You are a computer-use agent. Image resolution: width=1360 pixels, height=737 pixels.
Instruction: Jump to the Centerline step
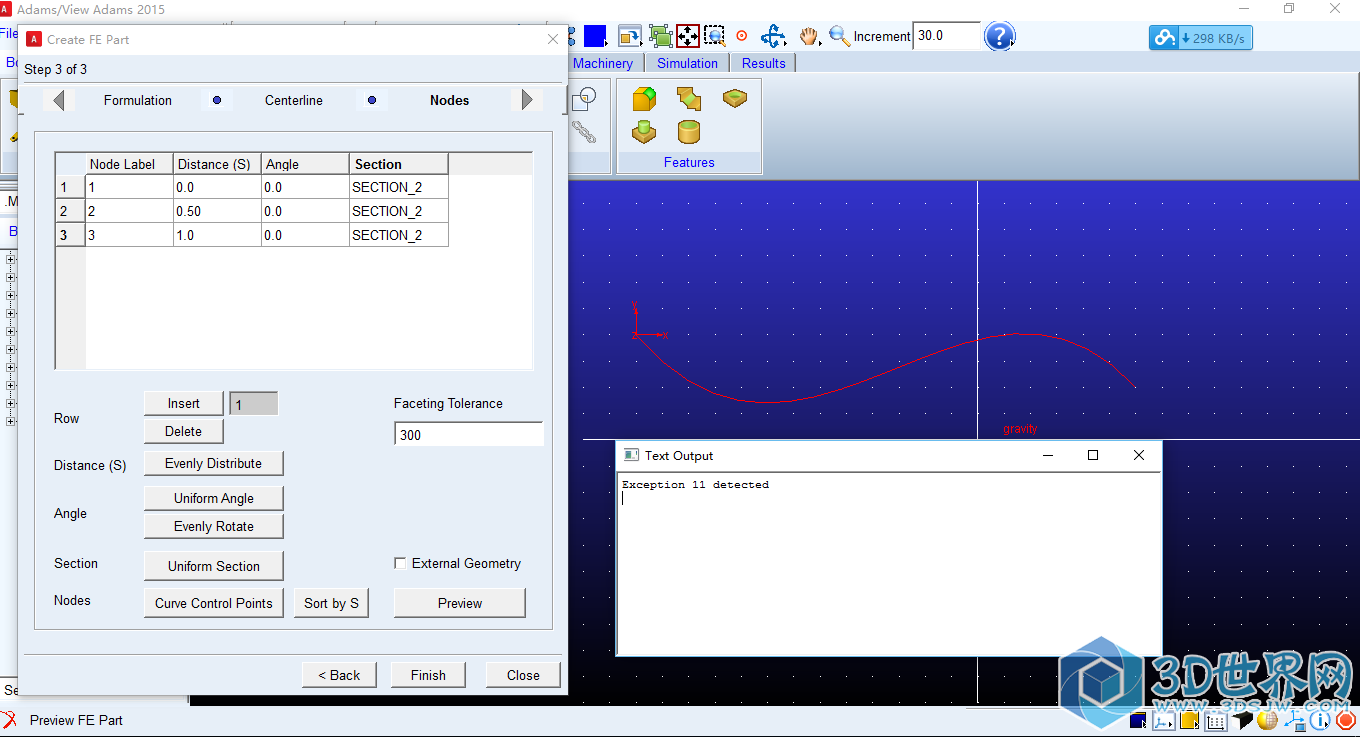click(294, 100)
